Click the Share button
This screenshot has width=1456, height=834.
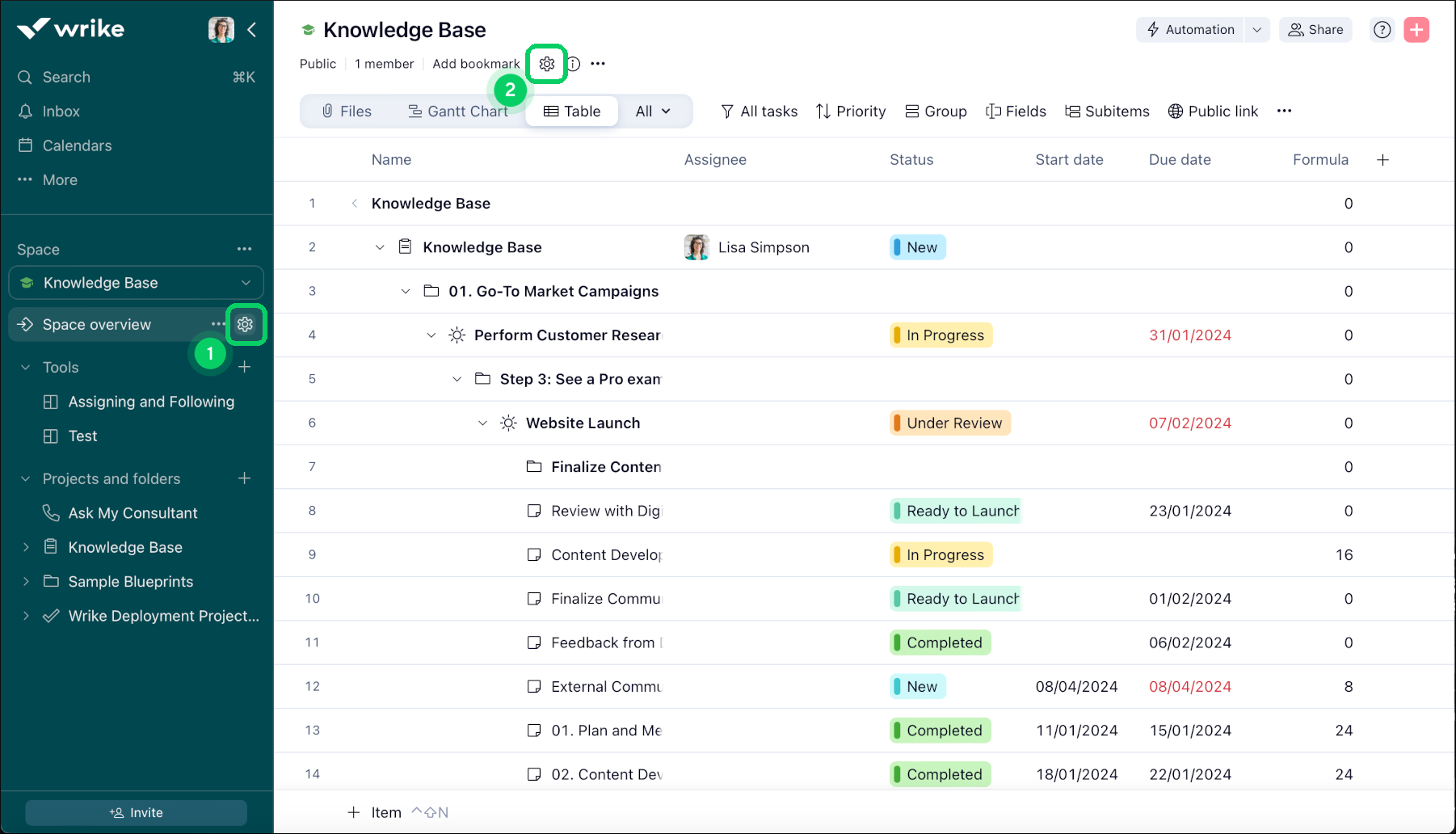pos(1315,30)
